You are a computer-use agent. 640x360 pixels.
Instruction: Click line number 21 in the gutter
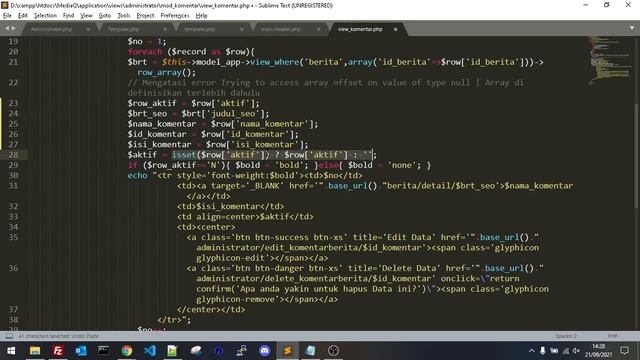[x=13, y=62]
